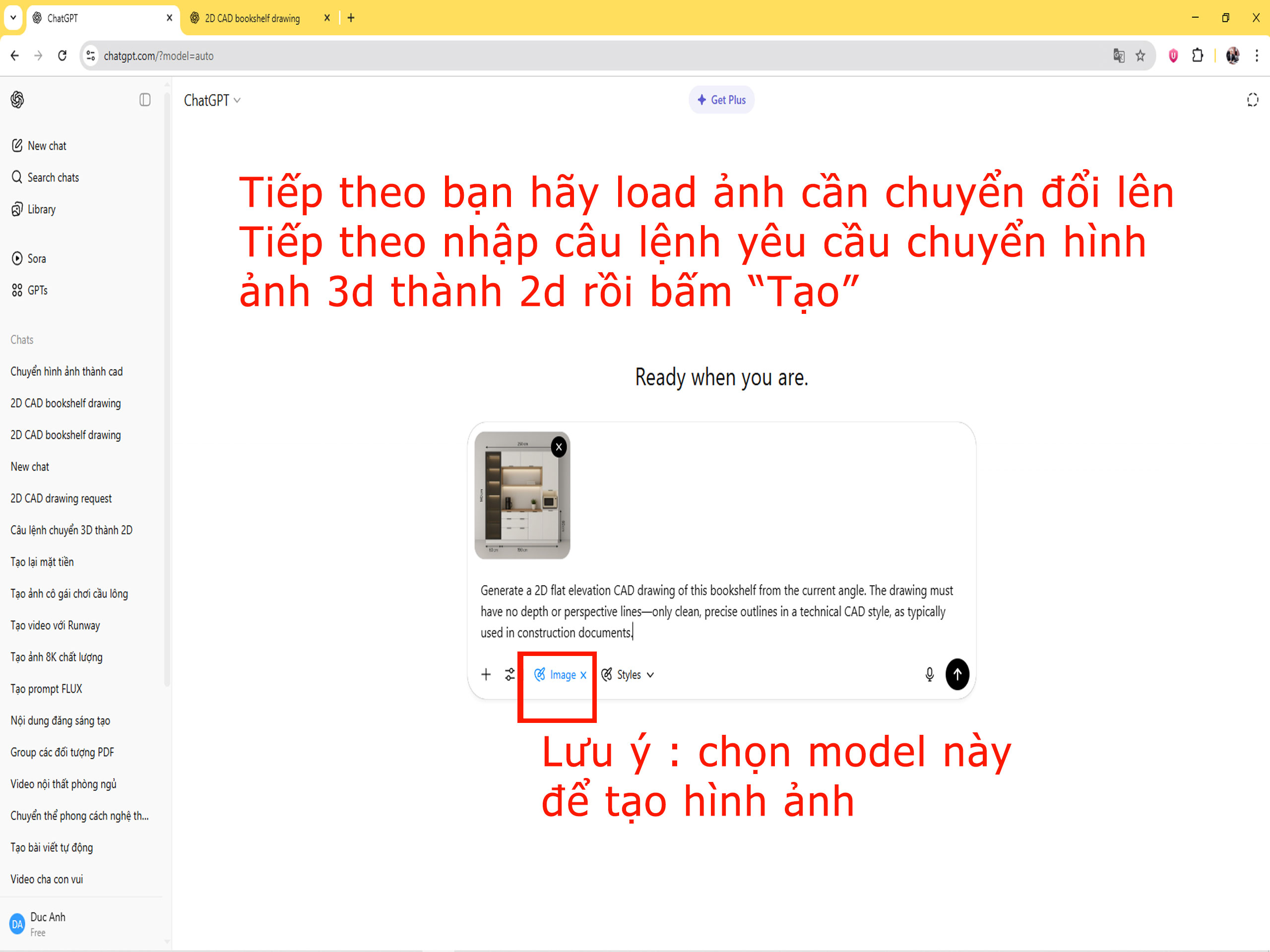The height and width of the screenshot is (952, 1270).
Task: Bookmark this page with the star icon
Action: 1140,56
